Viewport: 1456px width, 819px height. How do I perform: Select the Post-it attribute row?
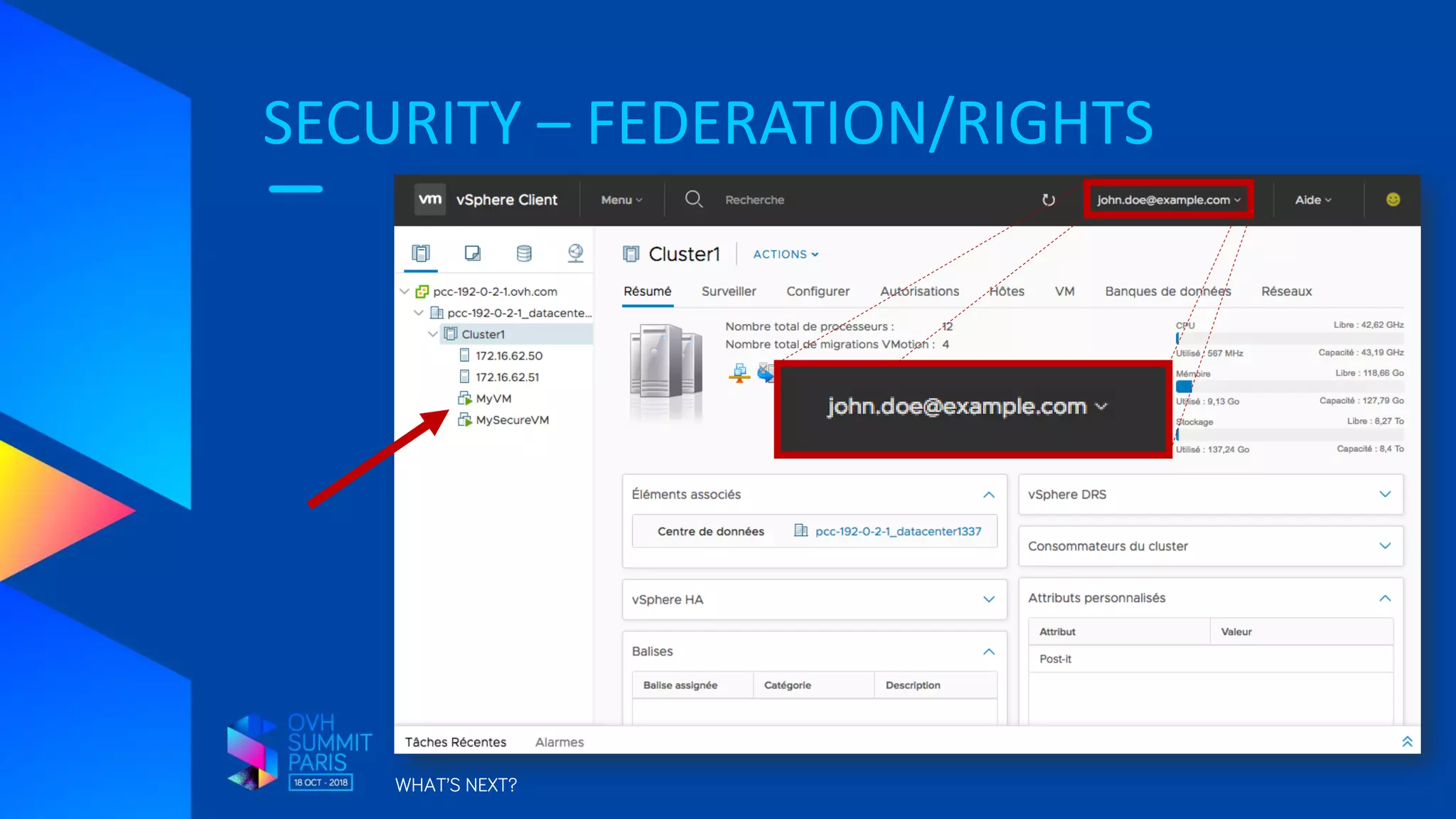pyautogui.click(x=1211, y=659)
